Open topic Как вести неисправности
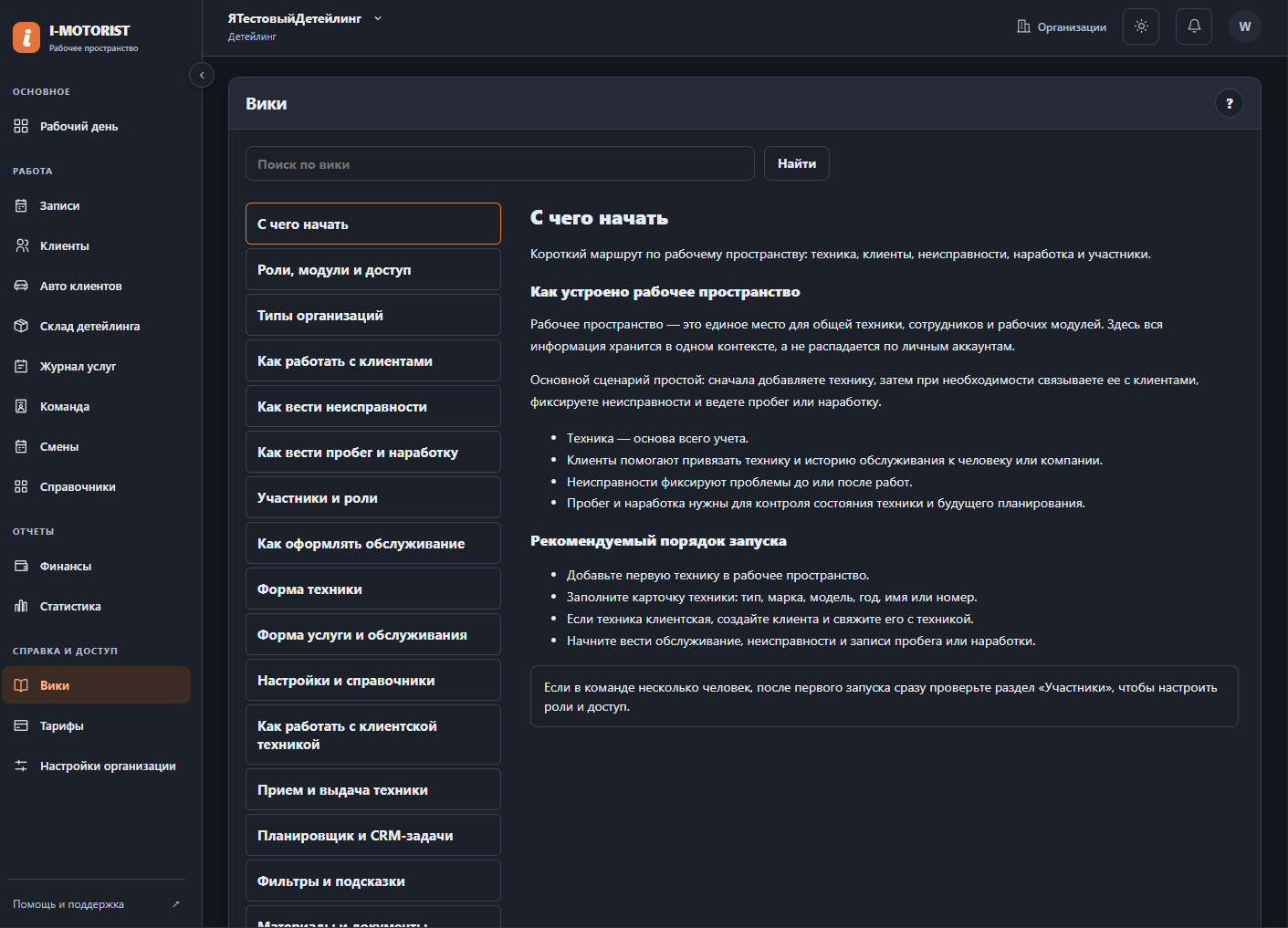 coord(373,406)
